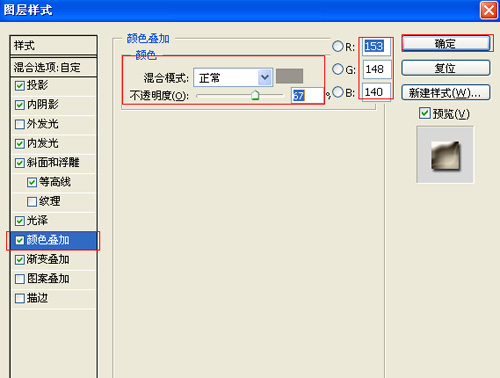Image resolution: width=500 pixels, height=378 pixels.
Task: Open the 投影 style settings
Action: click(x=37, y=85)
